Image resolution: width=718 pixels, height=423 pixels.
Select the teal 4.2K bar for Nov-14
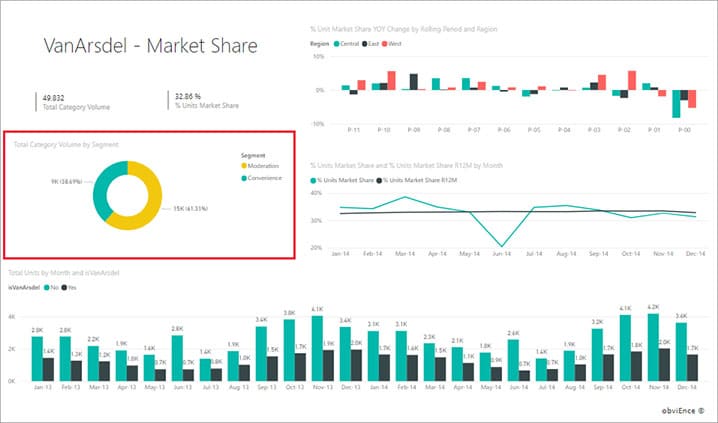[x=653, y=347]
